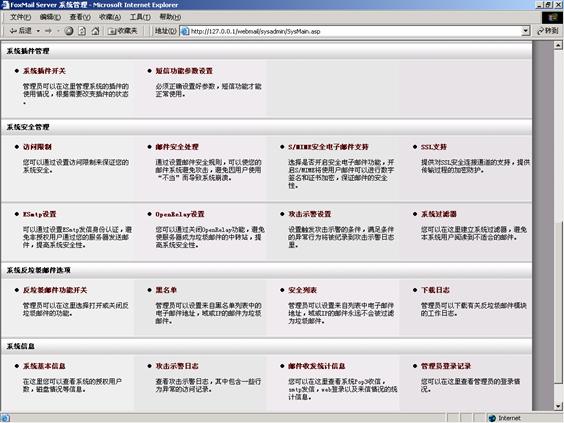Click the Internet zone status bar icon
Screen dimensions: 564x423
click(x=492, y=418)
